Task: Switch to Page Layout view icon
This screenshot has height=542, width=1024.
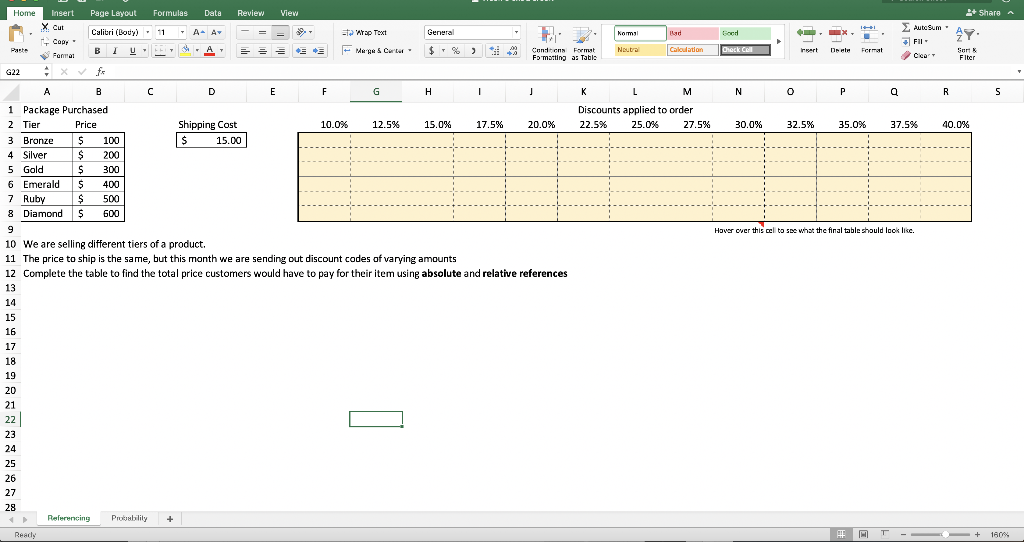Action: [x=863, y=535]
